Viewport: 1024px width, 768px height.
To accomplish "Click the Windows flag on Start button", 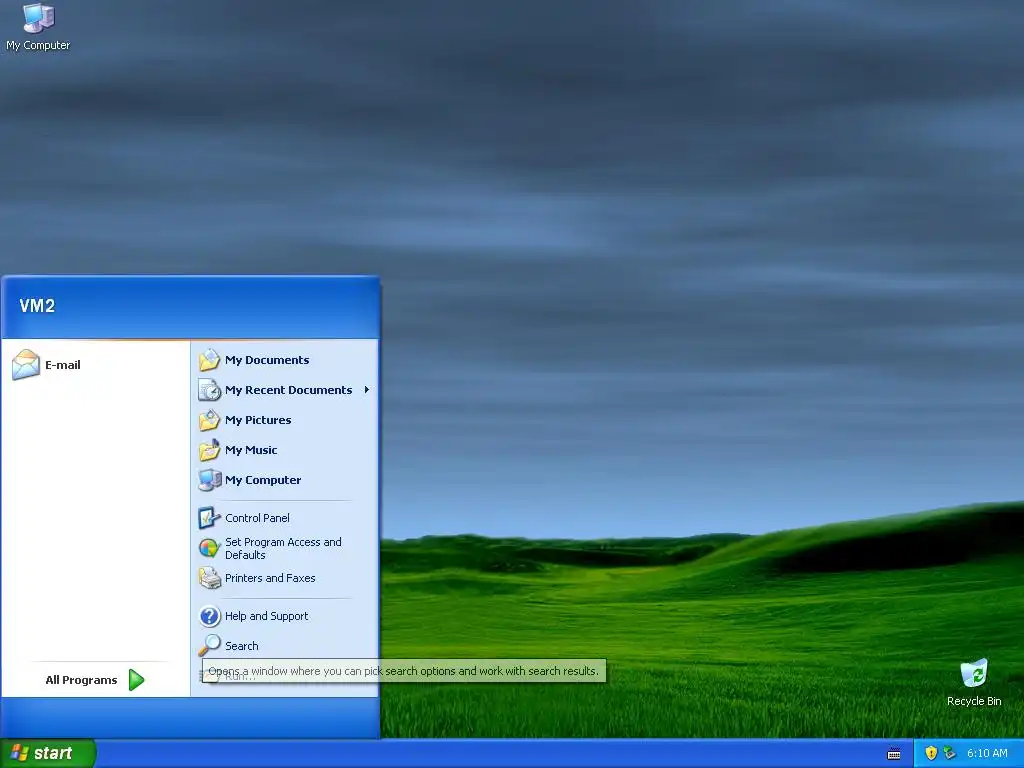I will pyautogui.click(x=20, y=753).
